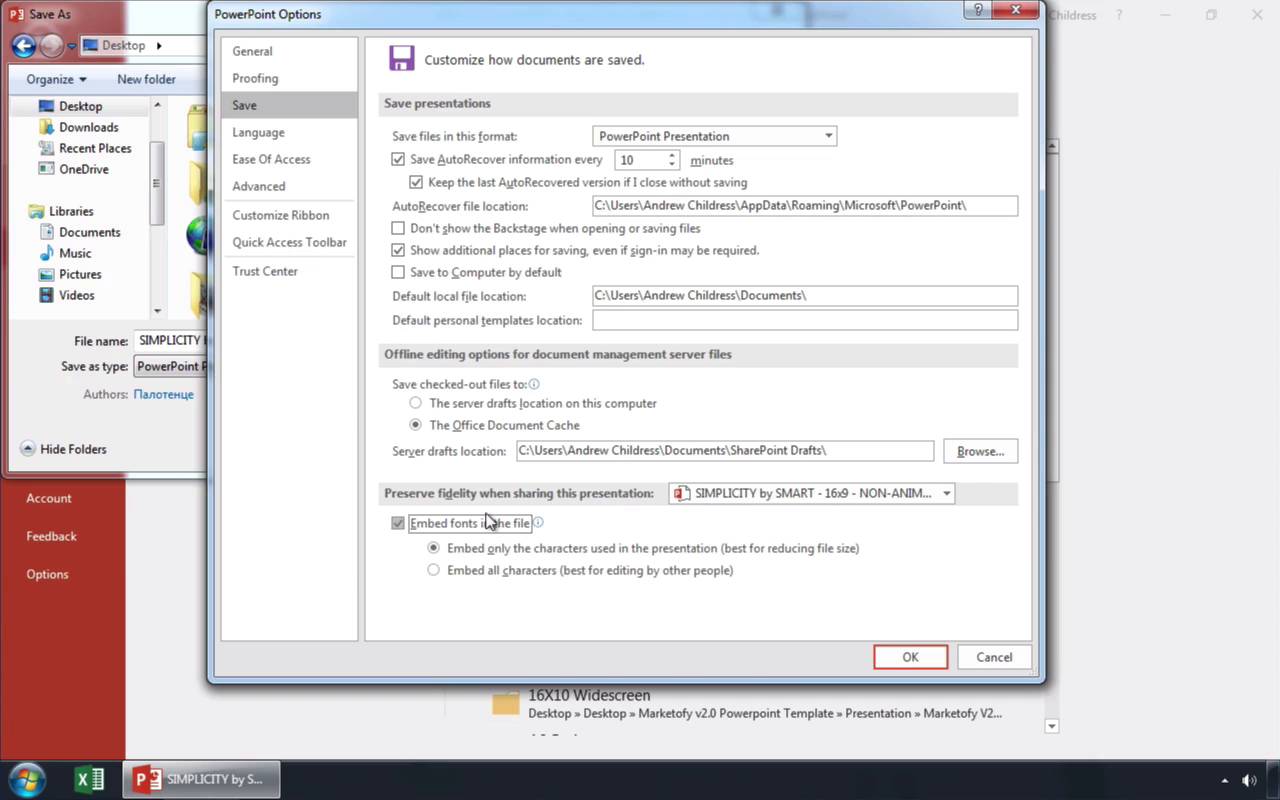Viewport: 1280px width, 800px height.
Task: Open Feedback in the backstage sidebar
Action: (51, 536)
